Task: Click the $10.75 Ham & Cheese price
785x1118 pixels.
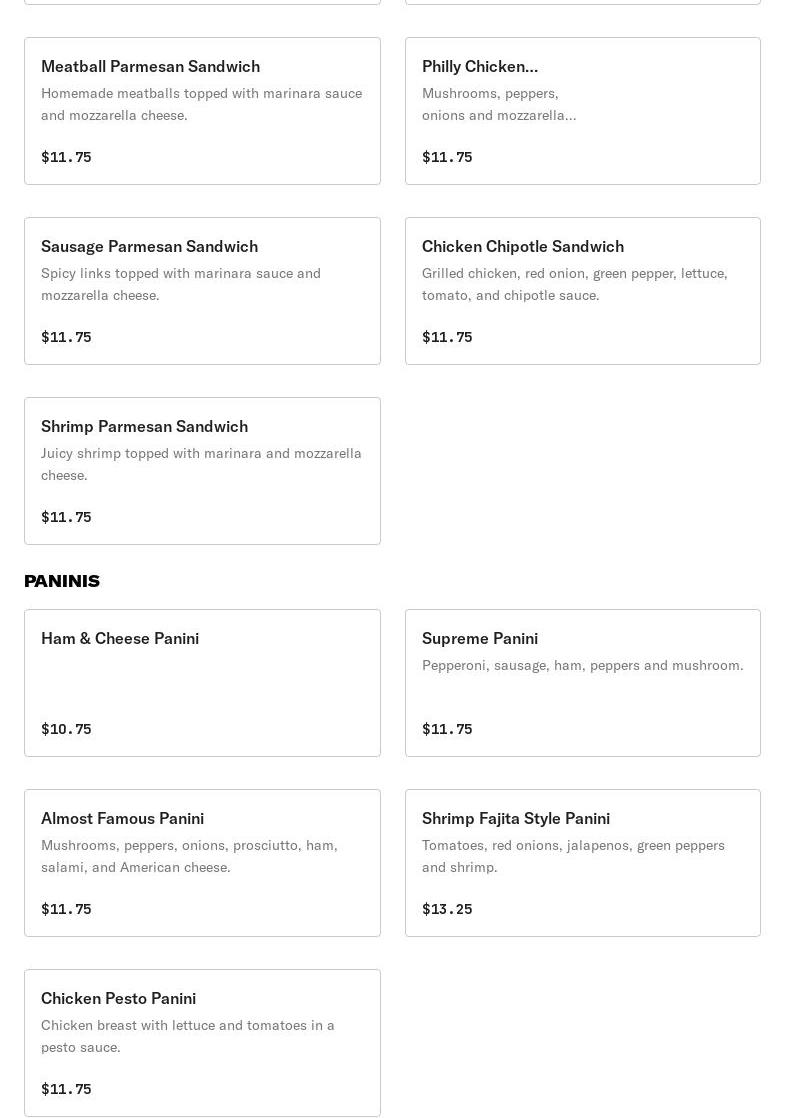Action: [66, 729]
